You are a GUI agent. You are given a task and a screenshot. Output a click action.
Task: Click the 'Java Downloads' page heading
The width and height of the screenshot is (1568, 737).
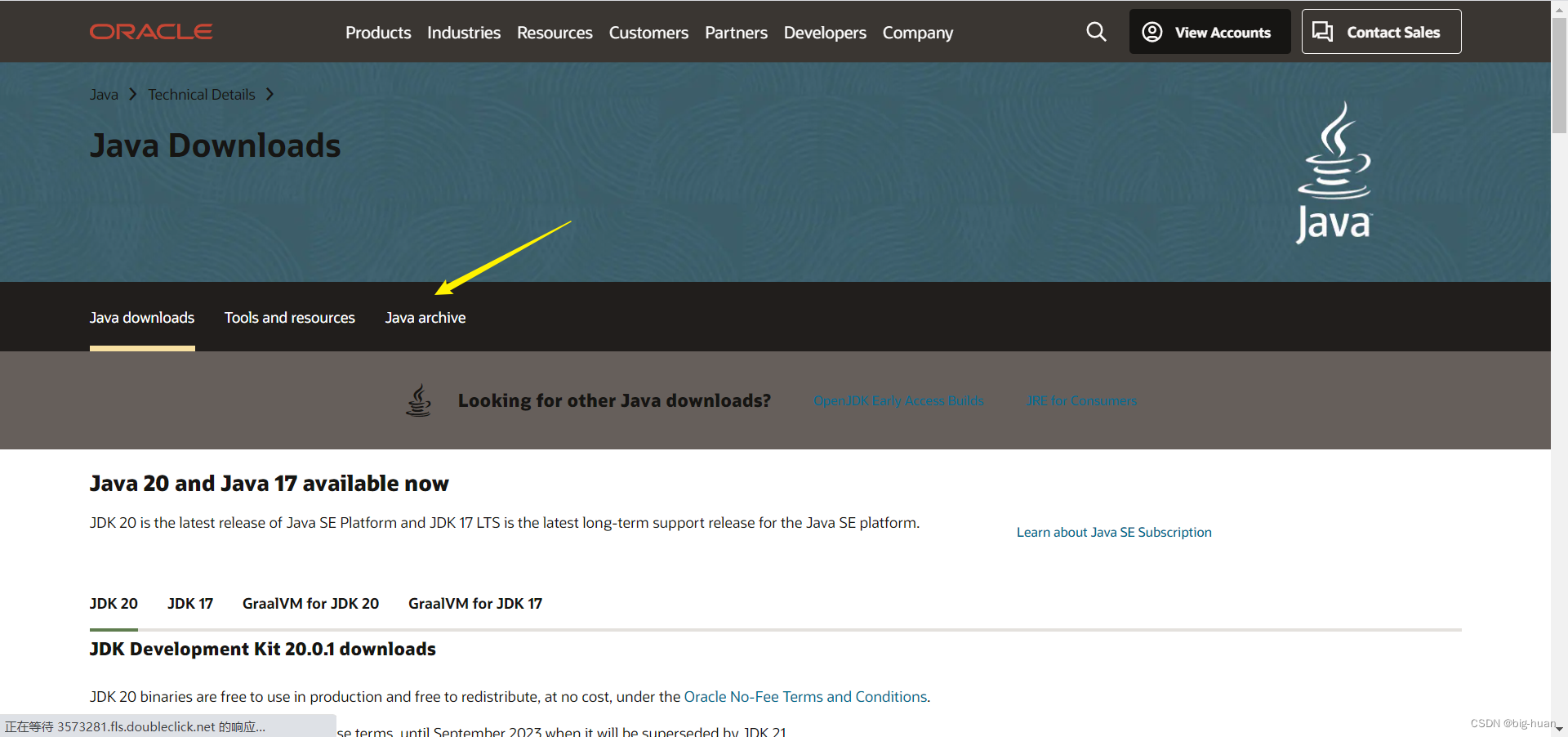pos(215,145)
